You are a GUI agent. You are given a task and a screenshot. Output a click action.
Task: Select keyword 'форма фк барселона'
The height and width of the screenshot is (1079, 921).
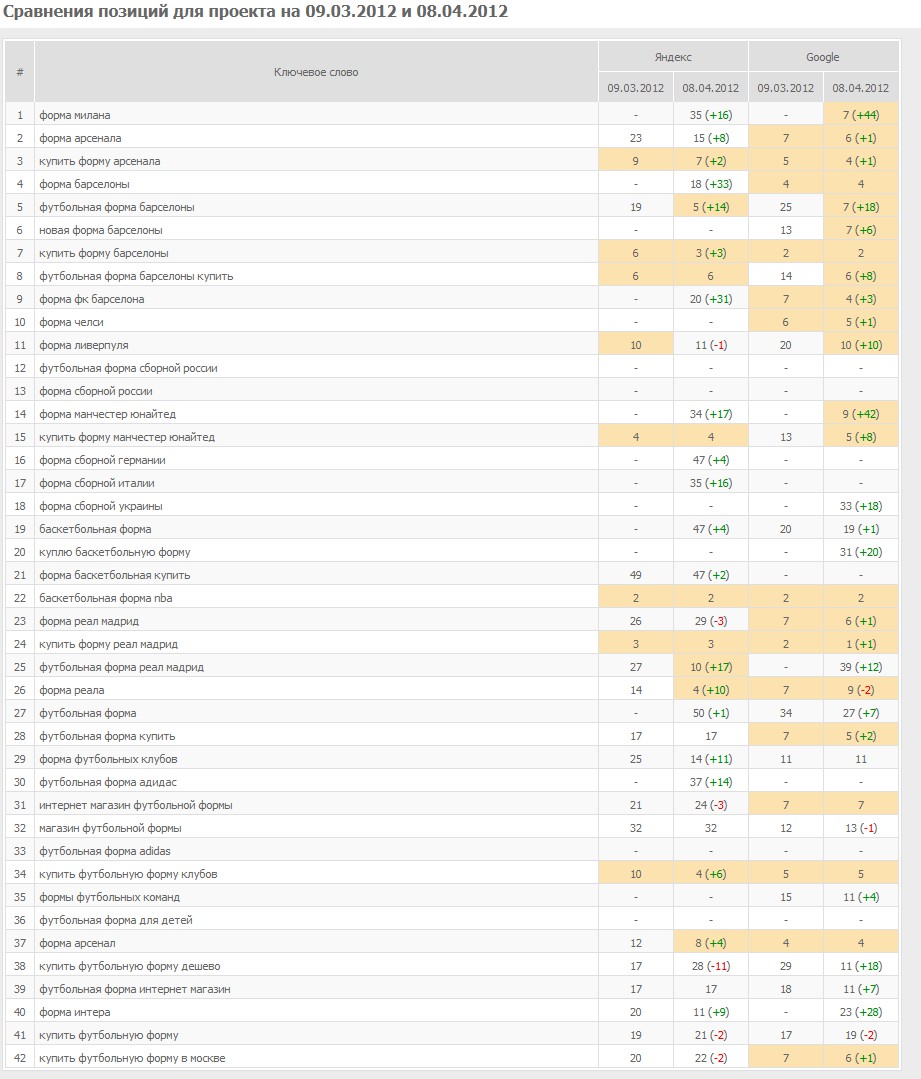pyautogui.click(x=92, y=299)
